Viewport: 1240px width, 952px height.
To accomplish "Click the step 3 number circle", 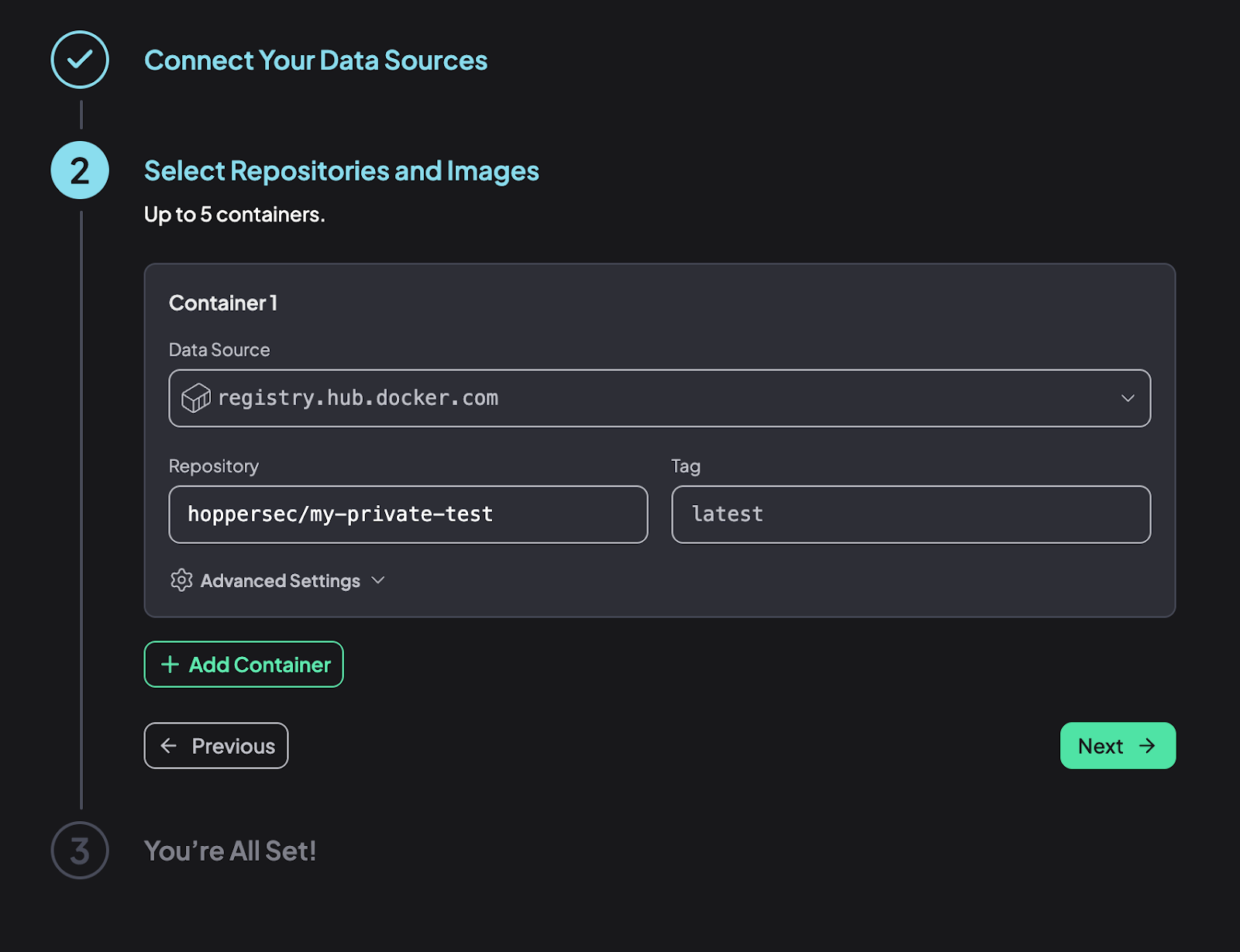I will point(80,850).
